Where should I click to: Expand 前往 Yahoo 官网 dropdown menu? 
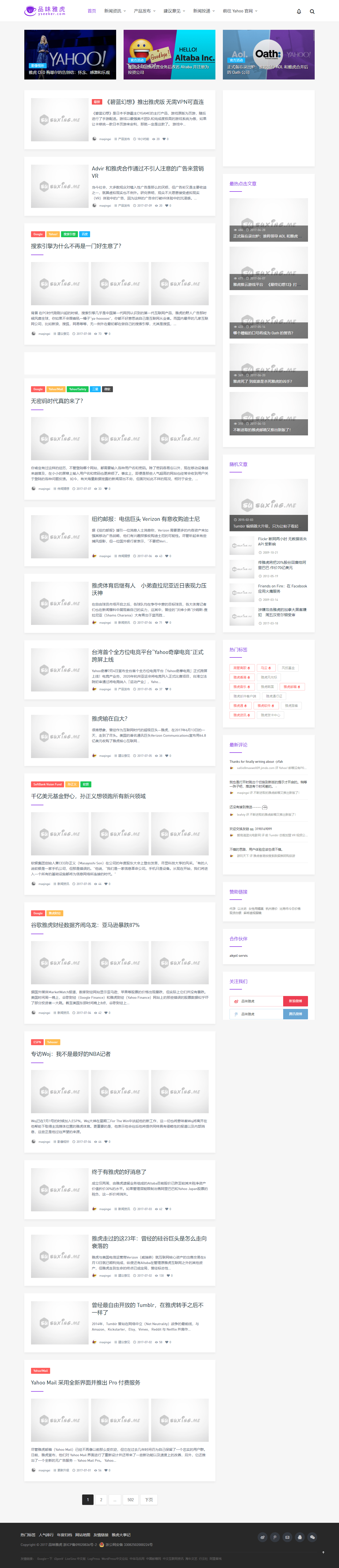[240, 11]
